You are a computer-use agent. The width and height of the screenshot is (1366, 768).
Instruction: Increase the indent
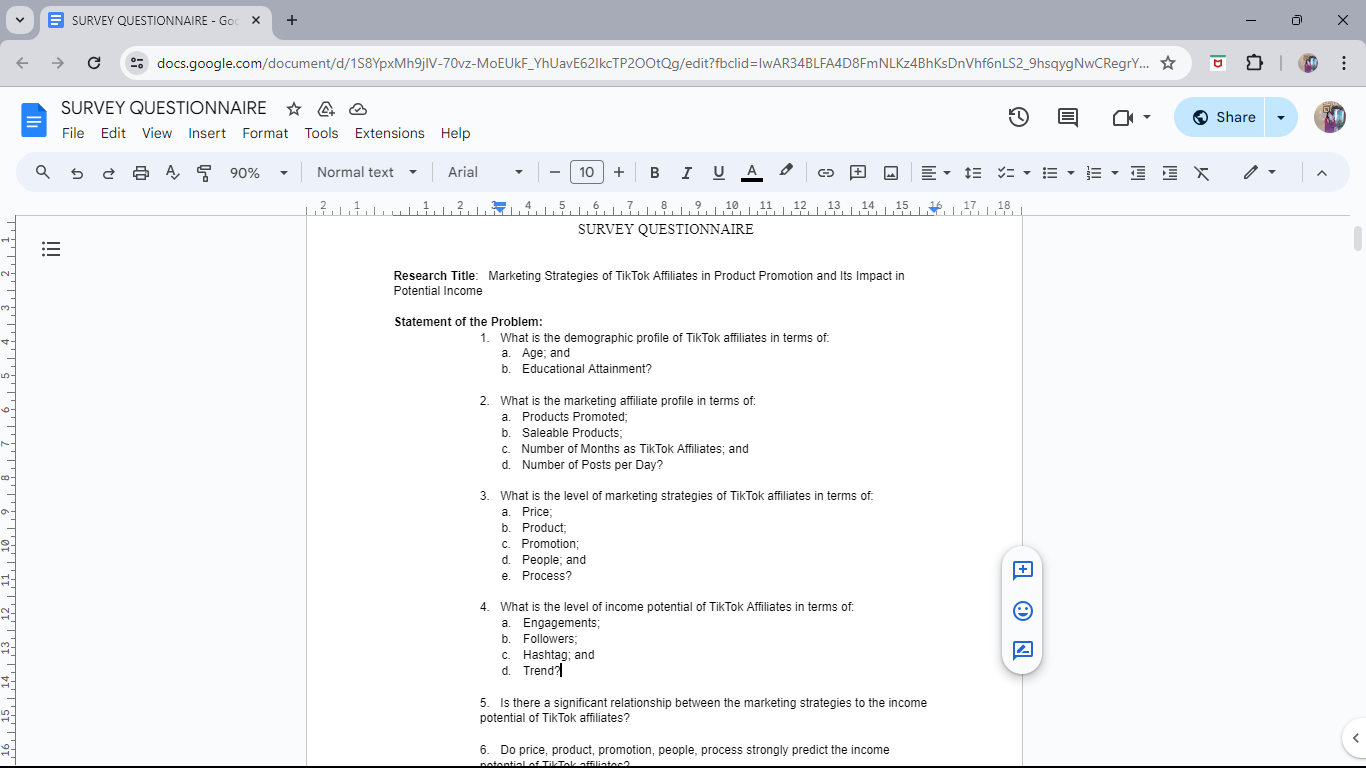tap(1170, 173)
